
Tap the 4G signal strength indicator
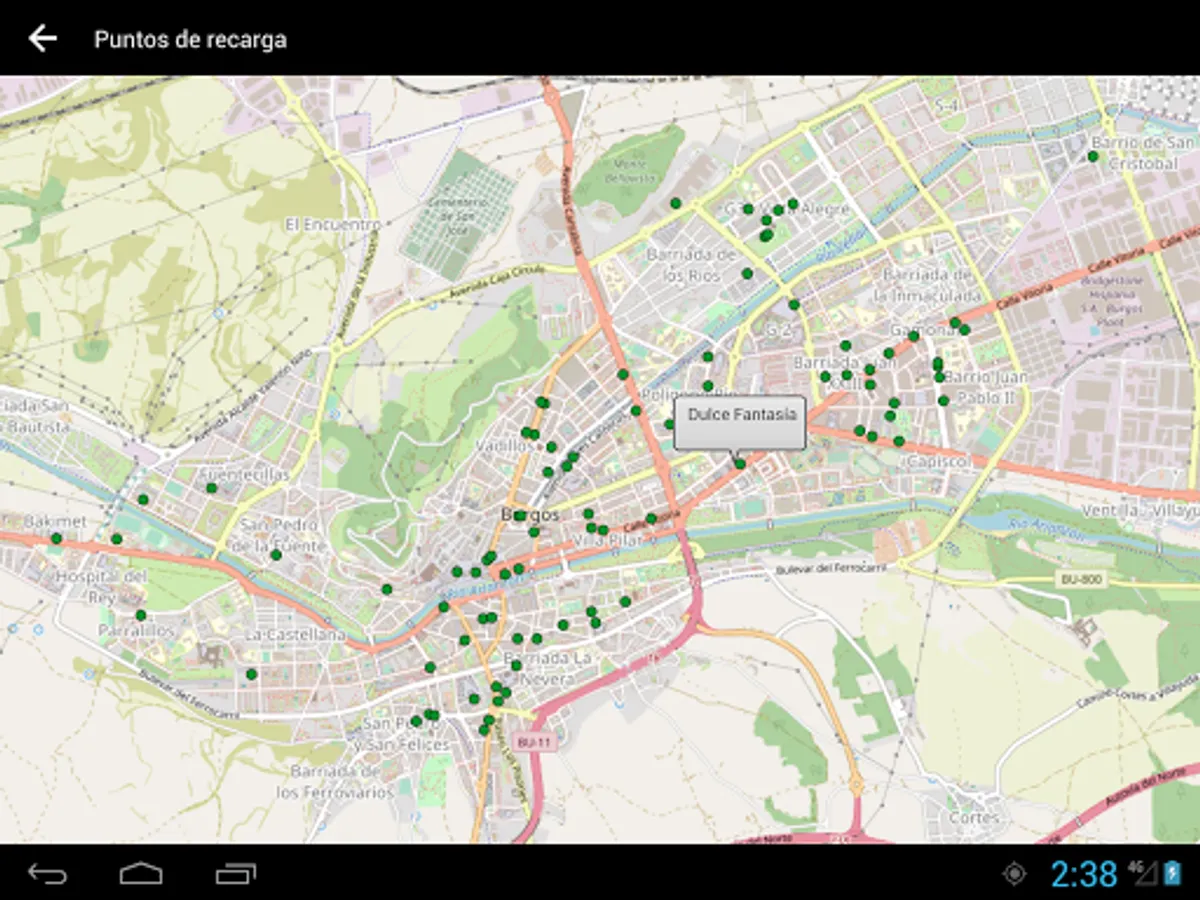pyautogui.click(x=1143, y=872)
